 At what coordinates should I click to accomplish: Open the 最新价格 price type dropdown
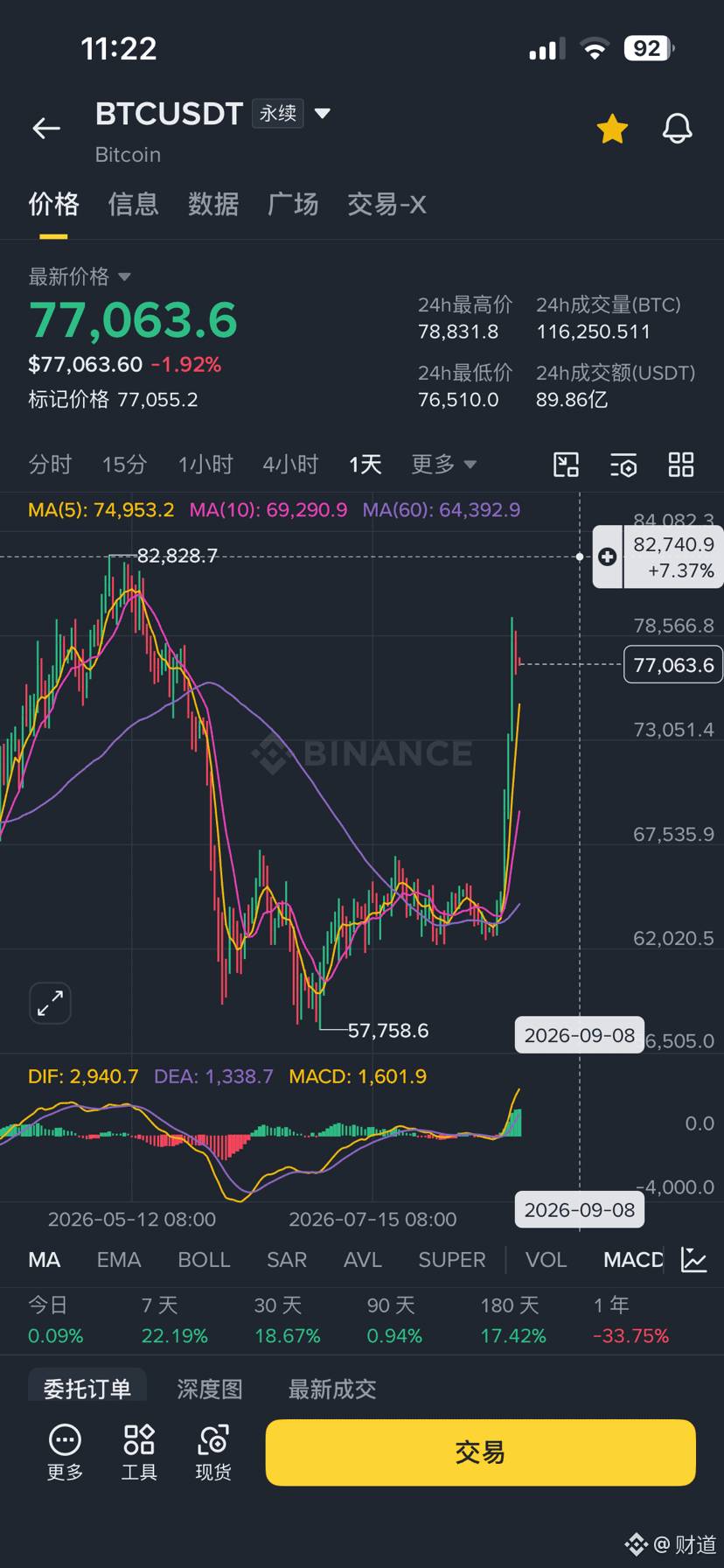coord(124,276)
